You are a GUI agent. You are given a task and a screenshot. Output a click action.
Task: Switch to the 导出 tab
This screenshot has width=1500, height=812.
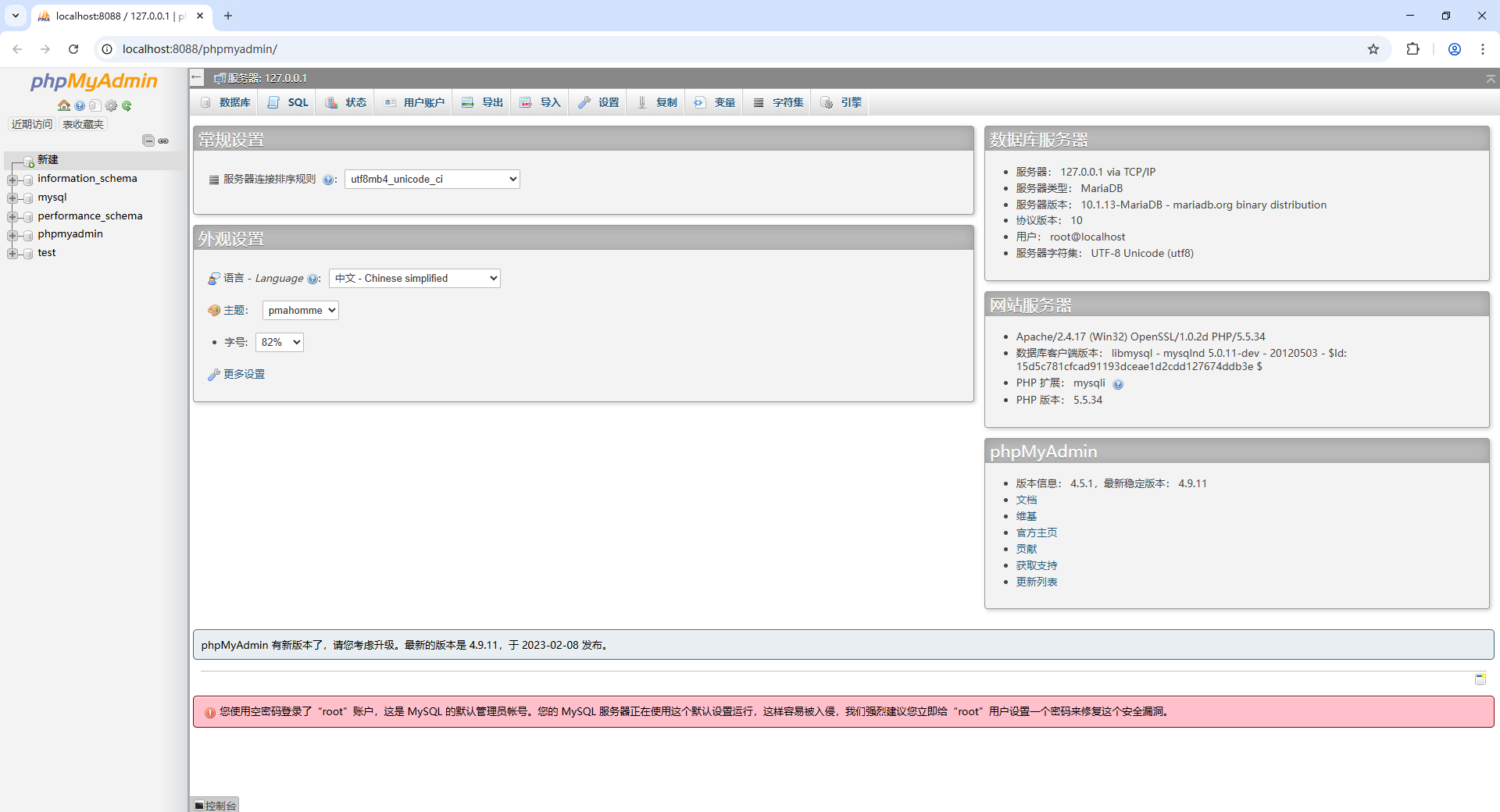(x=482, y=102)
